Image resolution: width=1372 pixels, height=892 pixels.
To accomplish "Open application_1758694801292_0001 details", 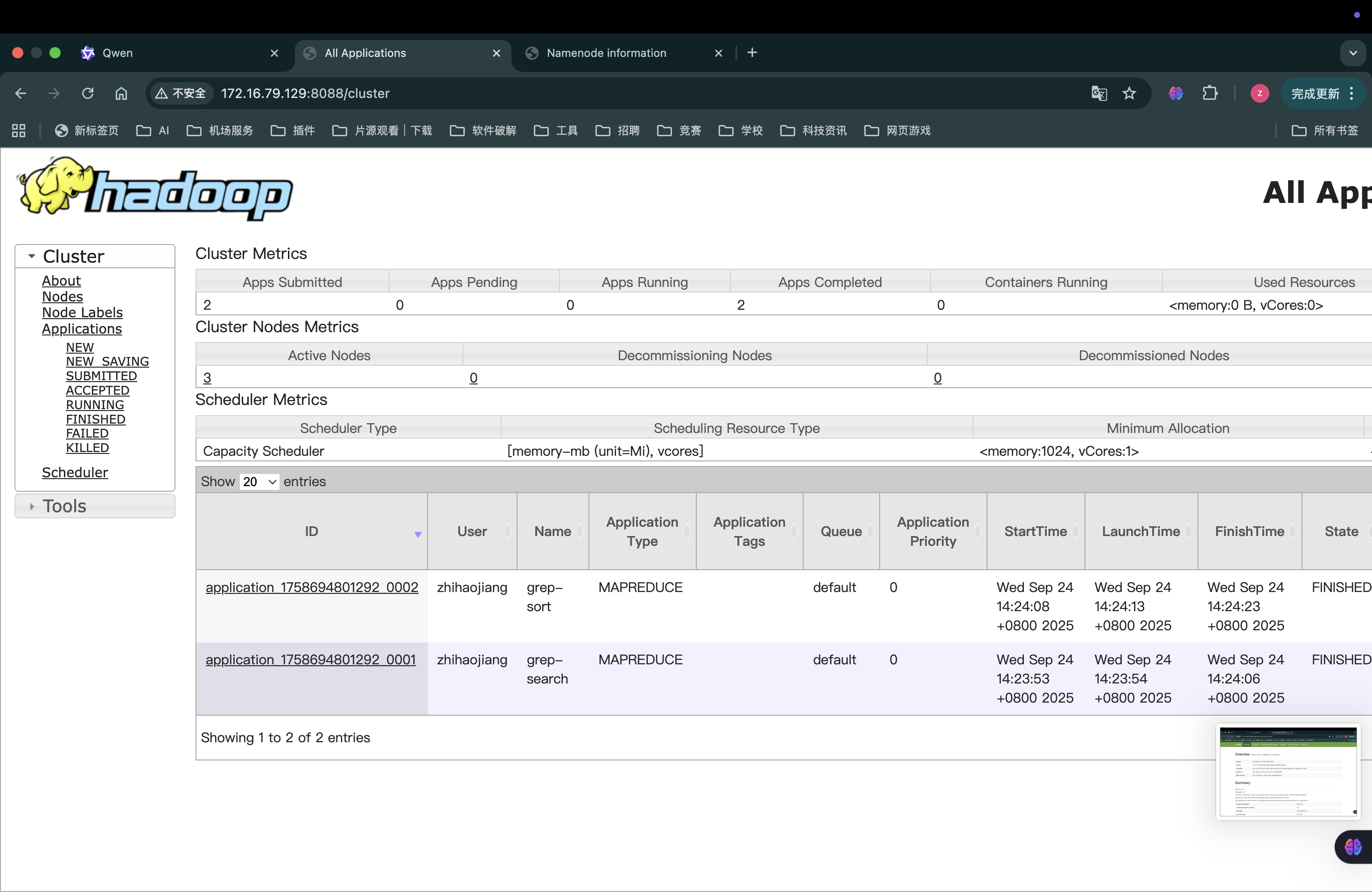I will [x=311, y=659].
